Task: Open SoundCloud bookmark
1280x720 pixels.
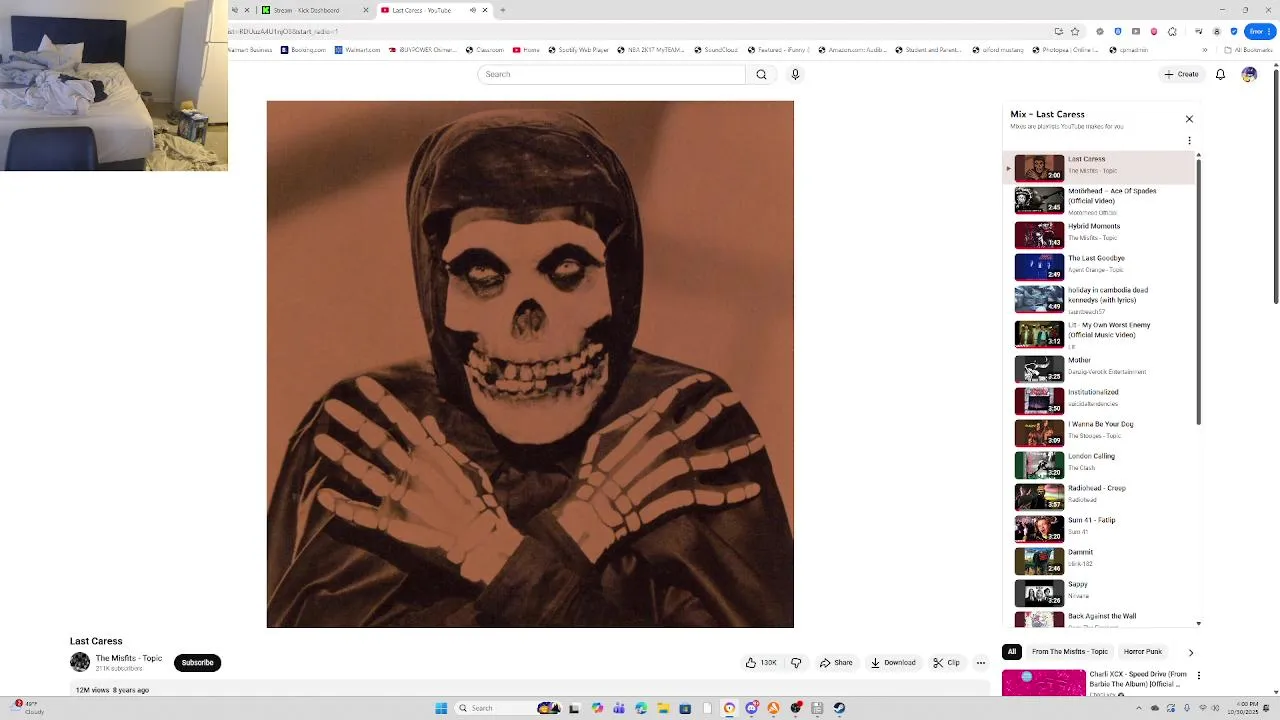Action: pos(715,50)
